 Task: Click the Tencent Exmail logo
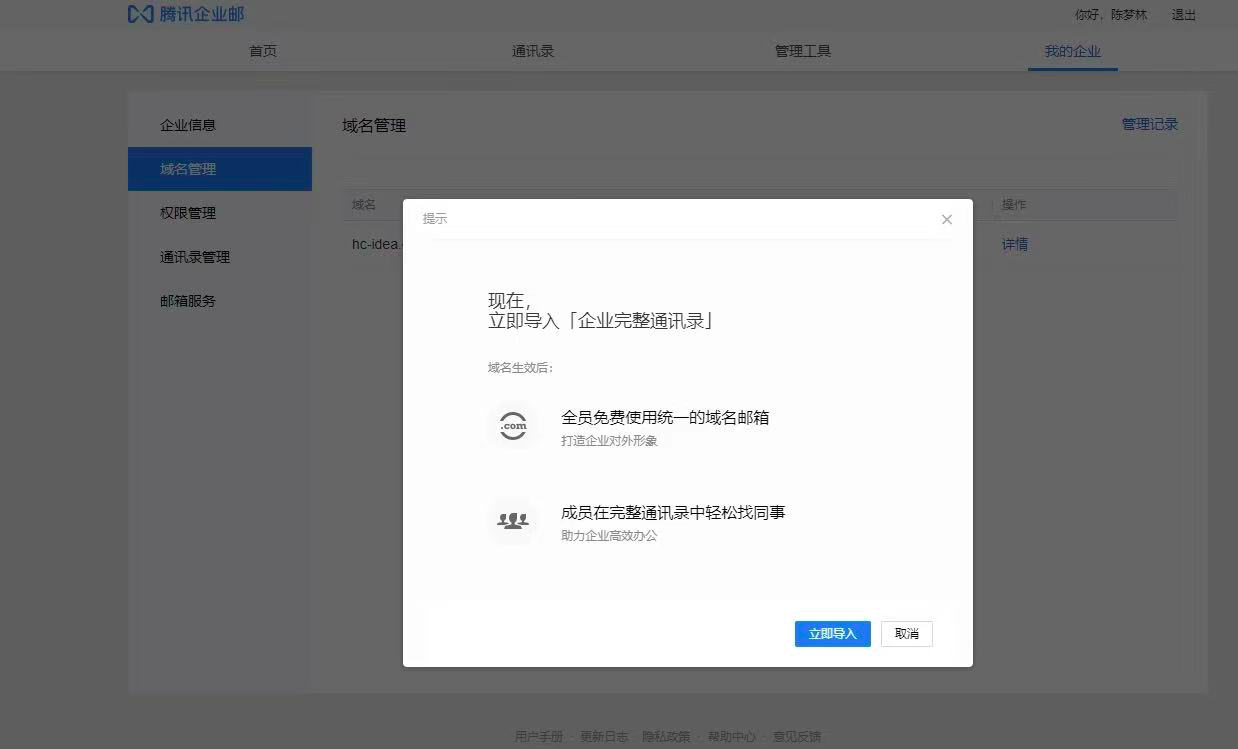tap(186, 14)
